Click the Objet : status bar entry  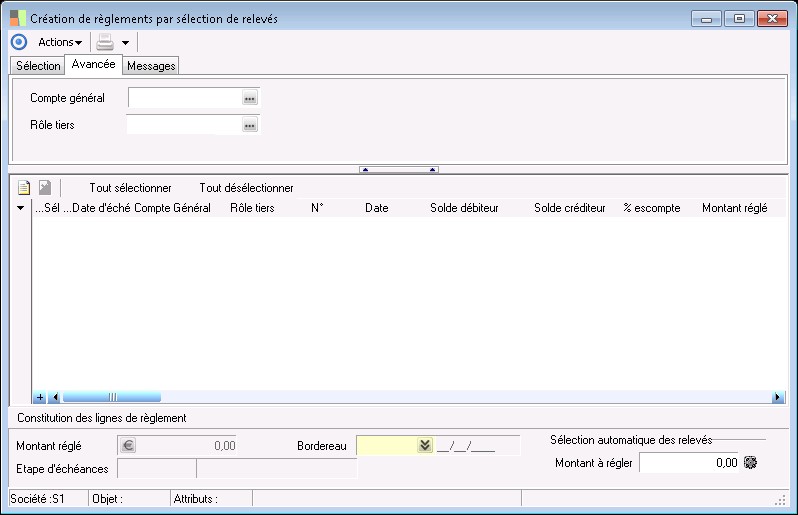(x=107, y=499)
